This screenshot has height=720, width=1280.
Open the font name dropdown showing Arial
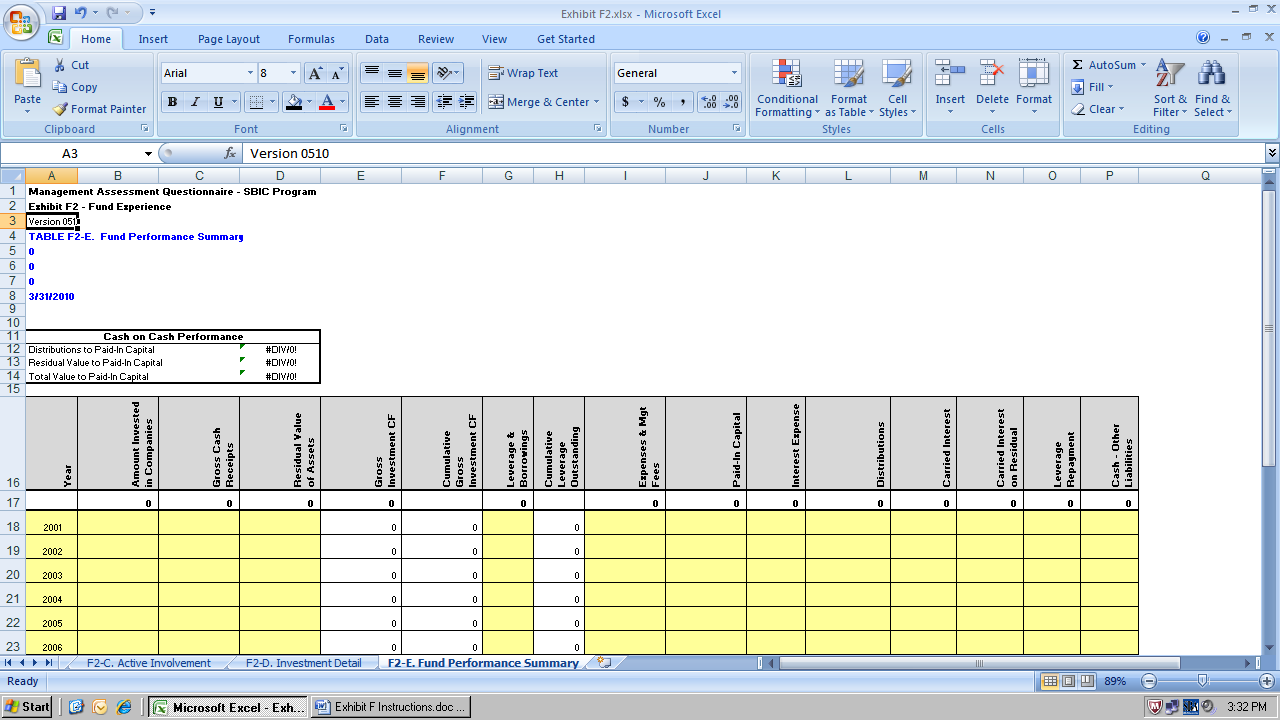click(250, 73)
